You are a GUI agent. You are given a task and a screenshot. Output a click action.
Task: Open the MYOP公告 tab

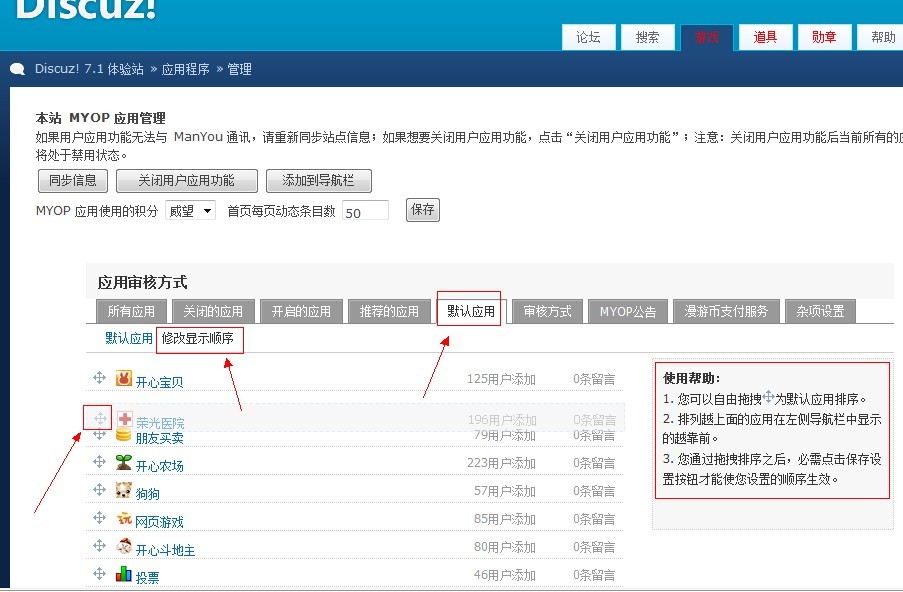tap(628, 312)
